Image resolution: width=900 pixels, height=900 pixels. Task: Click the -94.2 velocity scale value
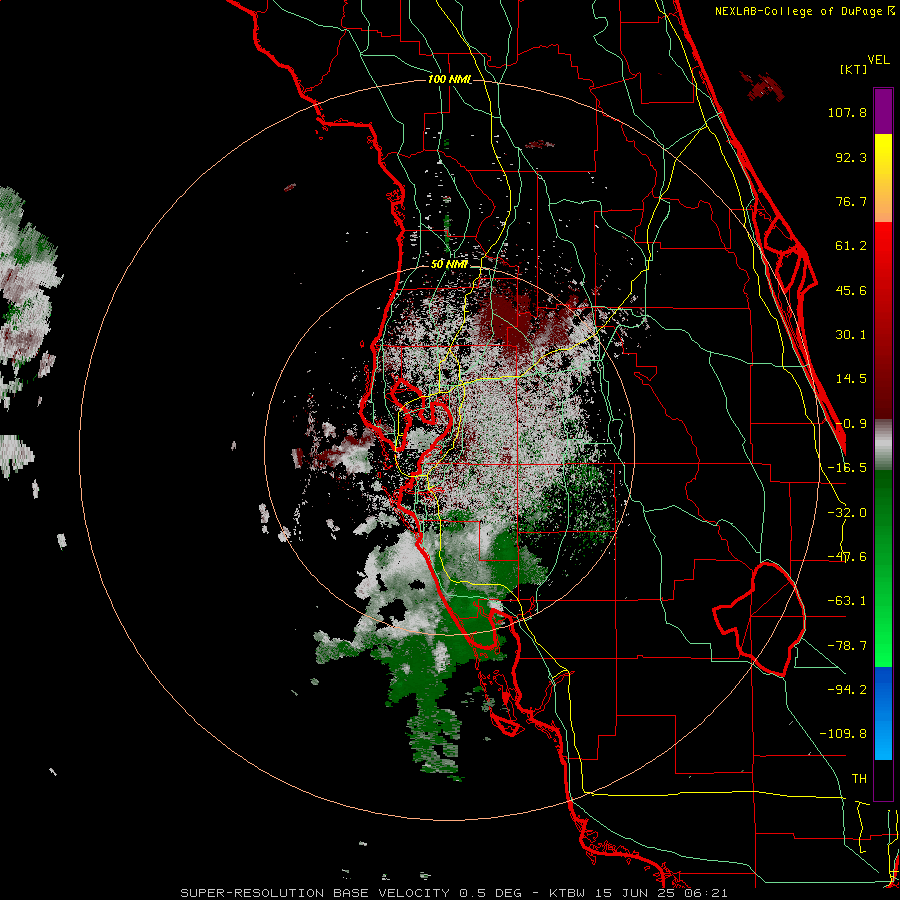[x=847, y=690]
